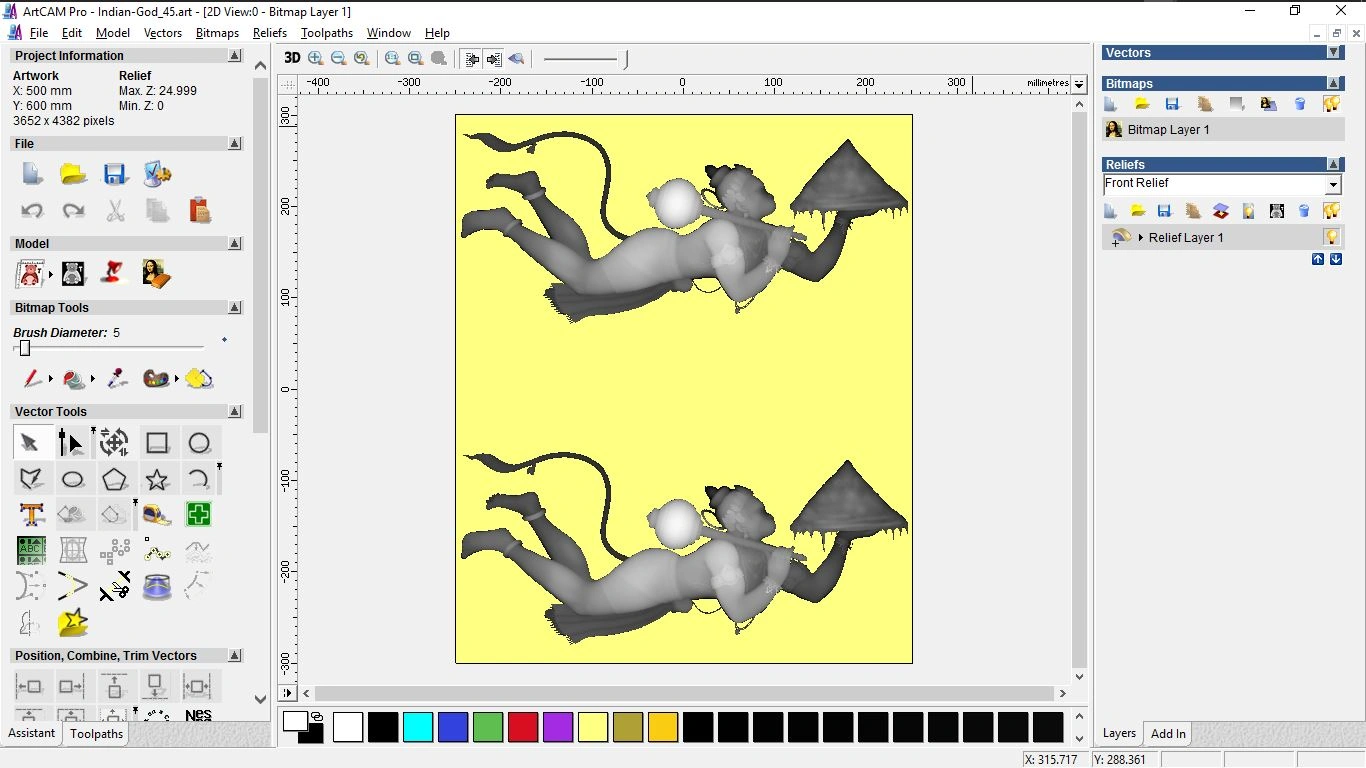Select the star vector shape tool
Viewport: 1366px width, 768px height.
click(x=157, y=479)
